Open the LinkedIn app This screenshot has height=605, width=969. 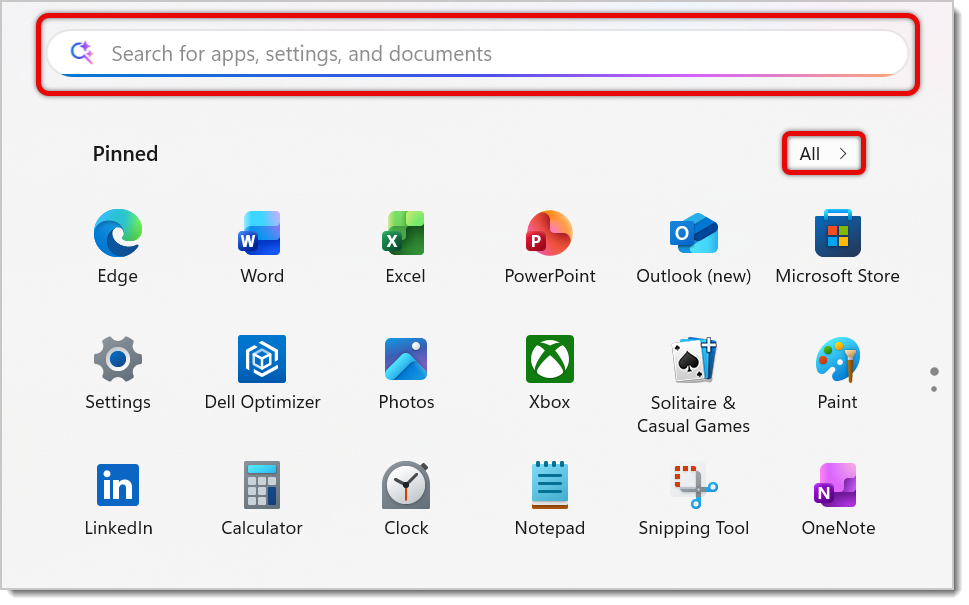tap(118, 499)
